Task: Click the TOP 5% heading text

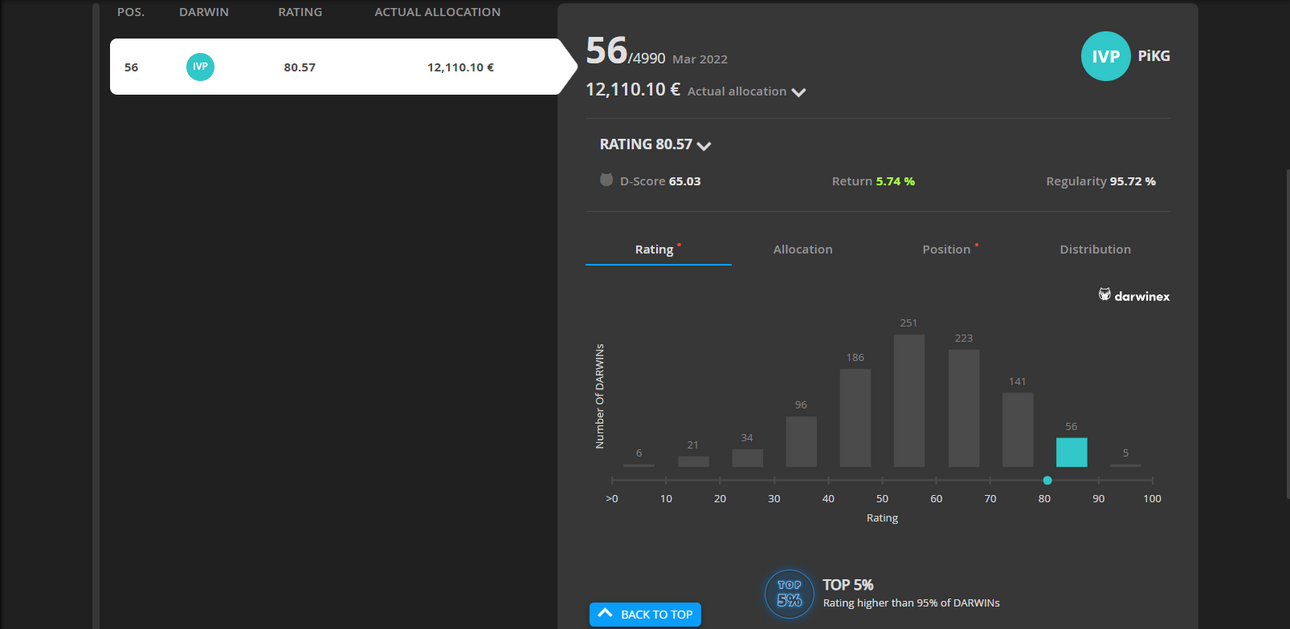Action: [848, 585]
